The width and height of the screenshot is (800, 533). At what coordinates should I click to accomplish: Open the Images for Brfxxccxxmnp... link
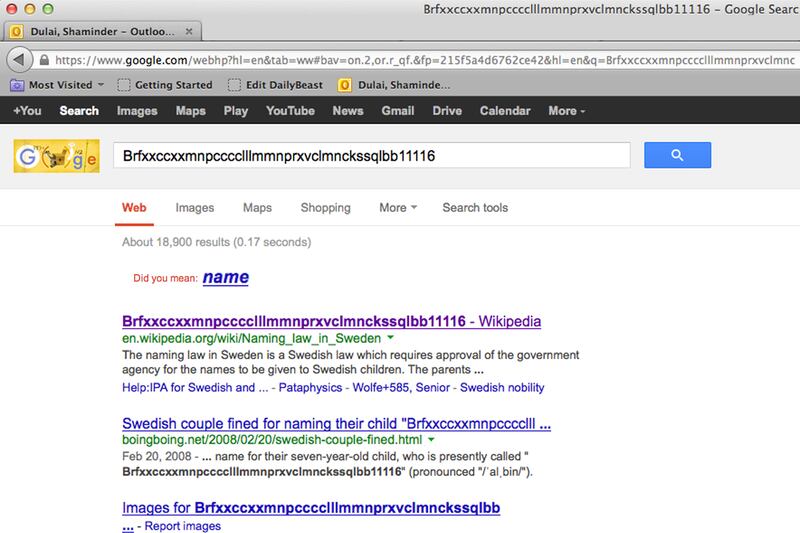(311, 508)
